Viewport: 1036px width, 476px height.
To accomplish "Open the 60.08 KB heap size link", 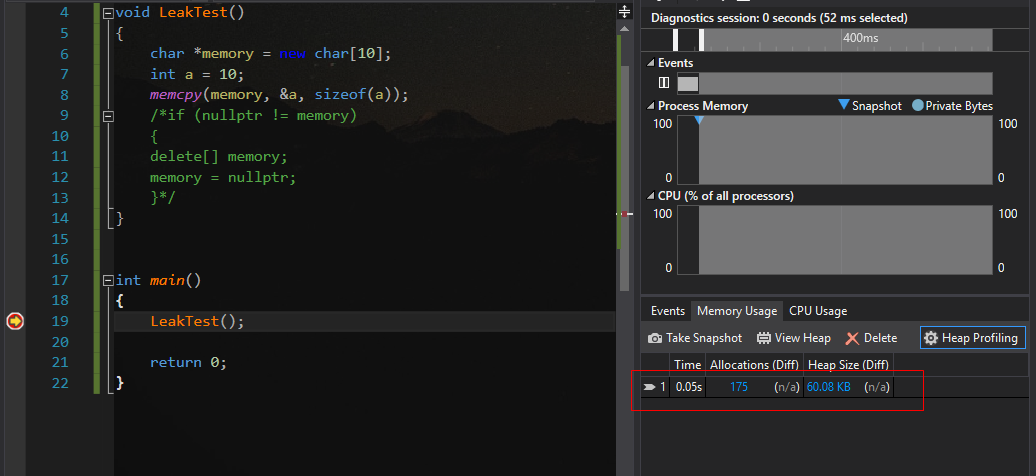I will pyautogui.click(x=829, y=387).
